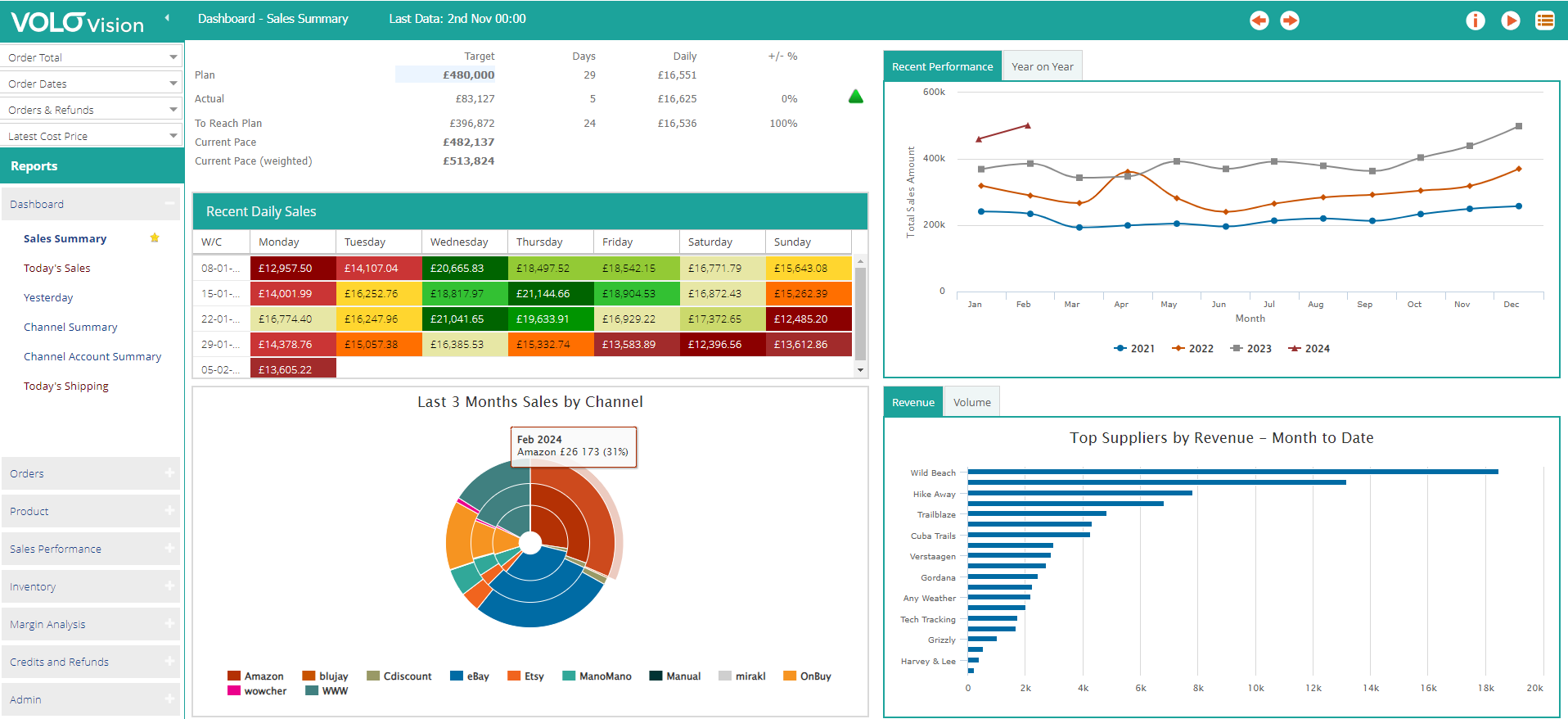Click the left arrow navigation icon
Viewport: 1568px width, 719px height.
(x=1259, y=20)
